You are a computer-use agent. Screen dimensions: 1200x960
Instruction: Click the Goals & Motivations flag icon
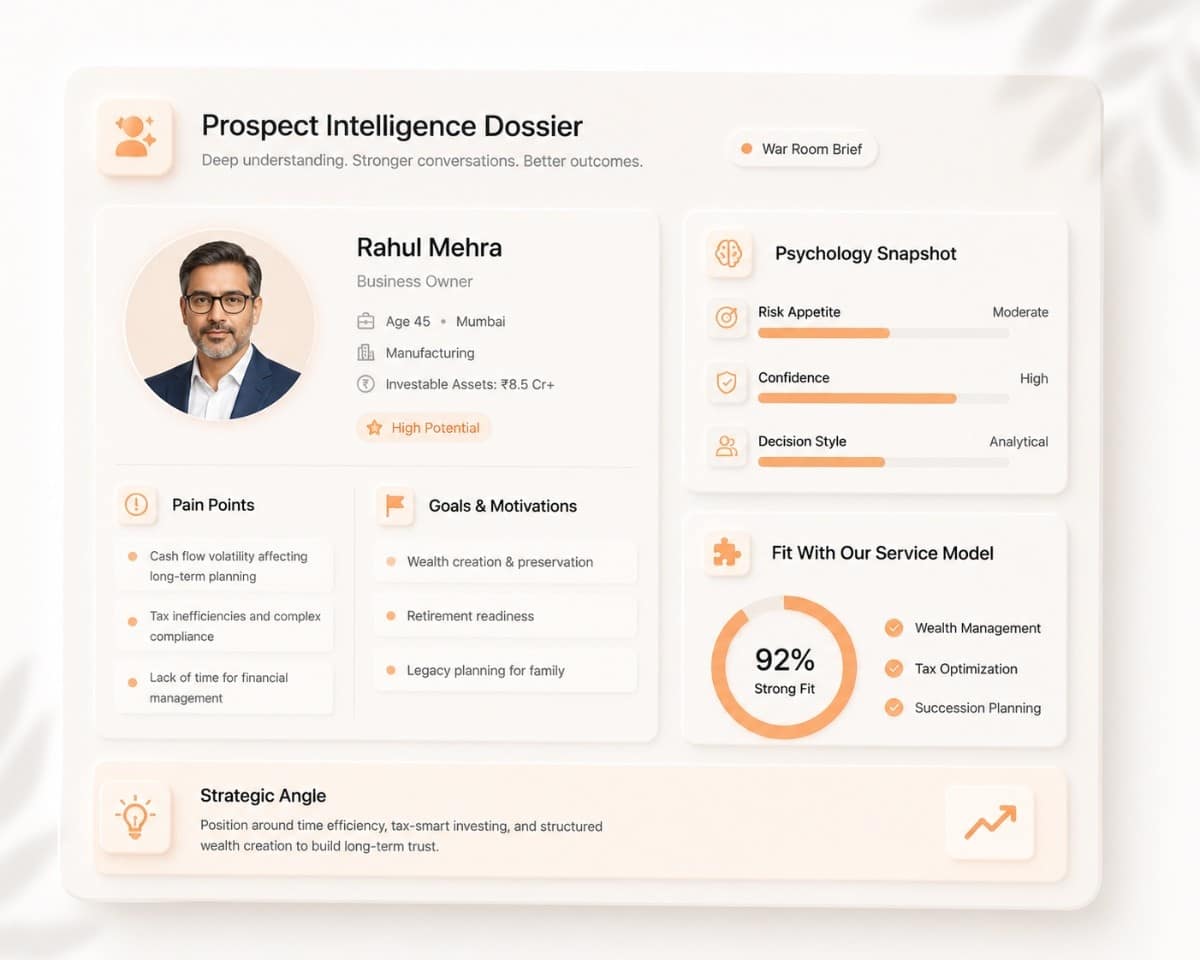pyautogui.click(x=395, y=505)
